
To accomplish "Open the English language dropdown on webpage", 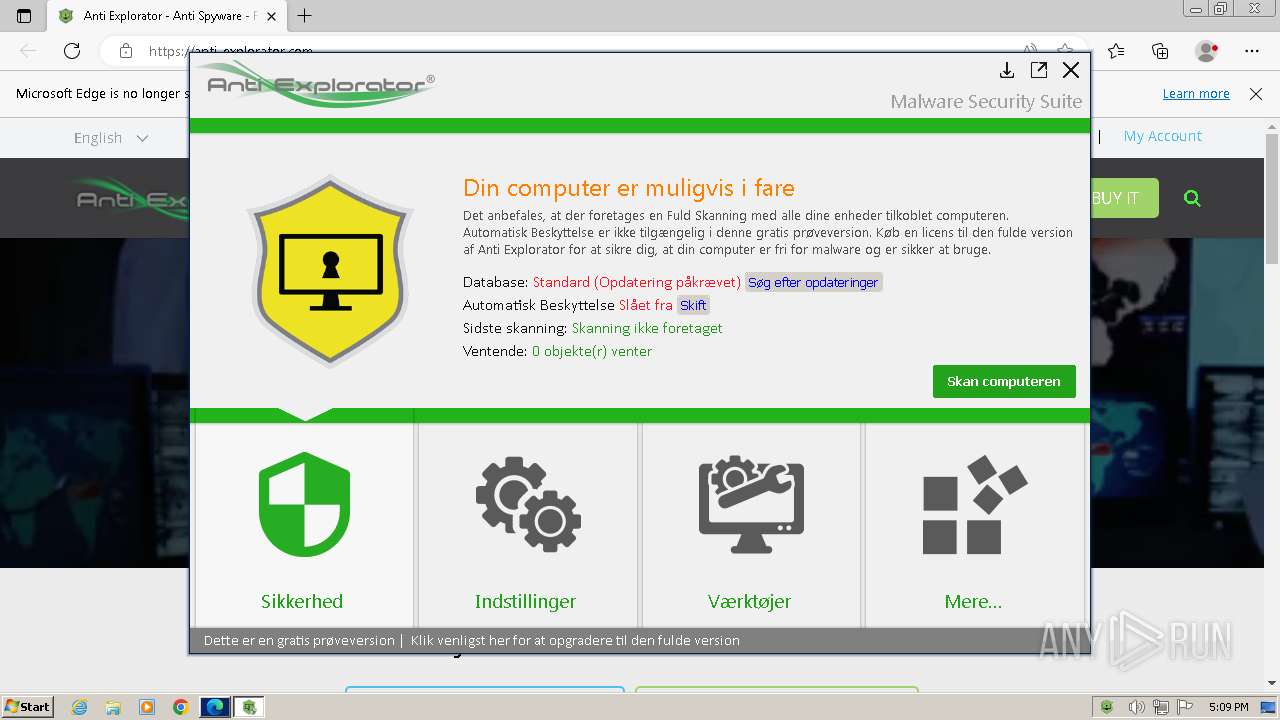I will [x=110, y=138].
